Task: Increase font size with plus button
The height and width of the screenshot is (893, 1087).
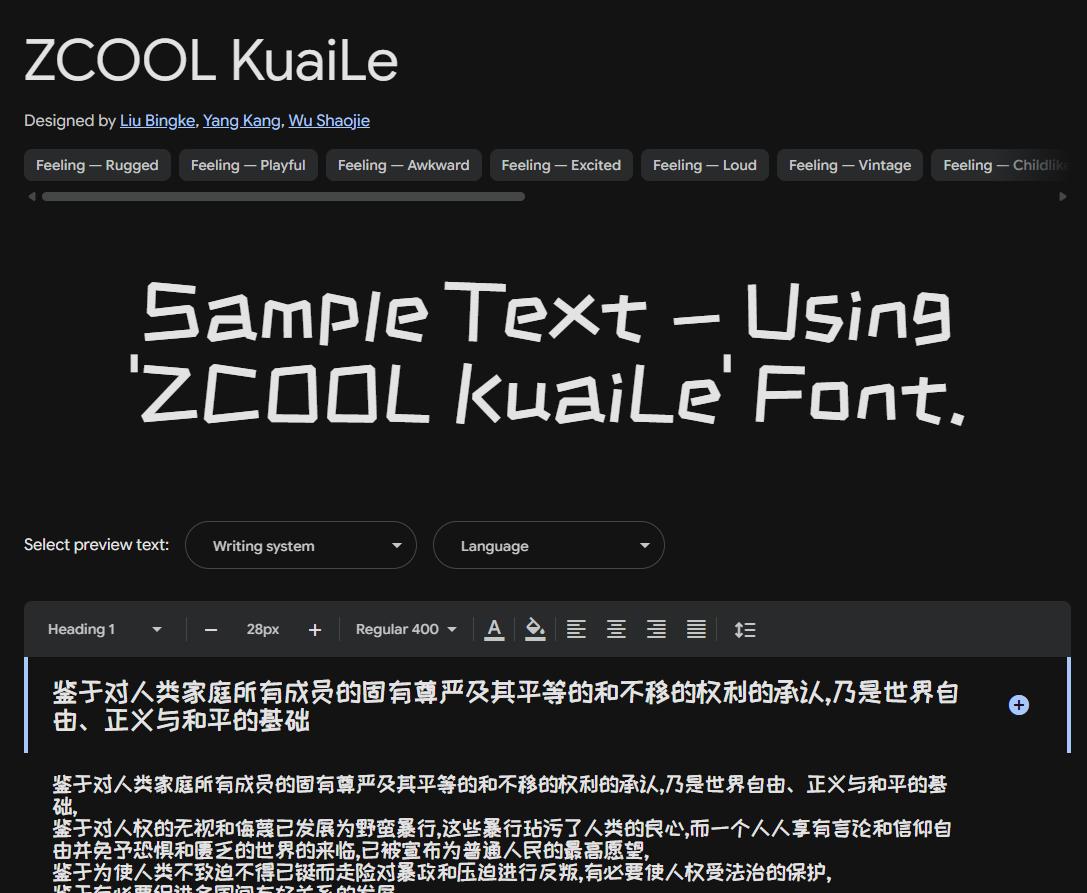Action: [x=315, y=630]
